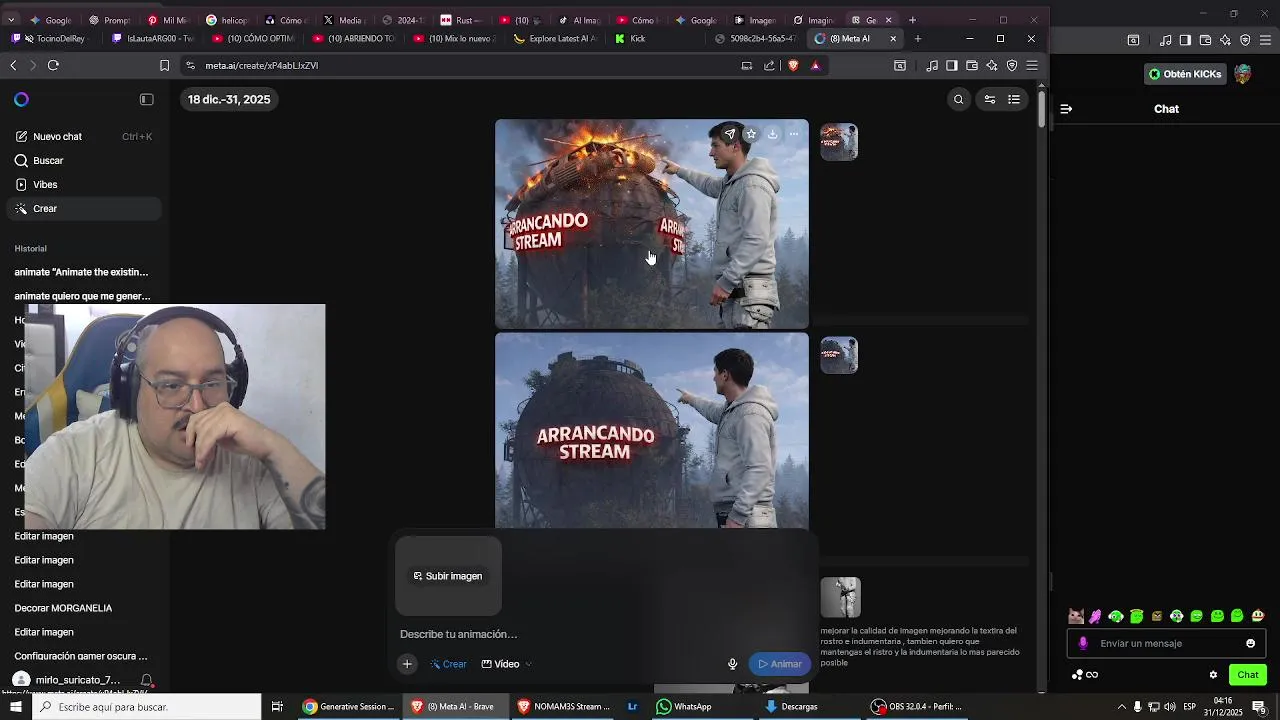The height and width of the screenshot is (720, 1280).
Task: Select Nuevo chat in sidebar
Action: 83,136
